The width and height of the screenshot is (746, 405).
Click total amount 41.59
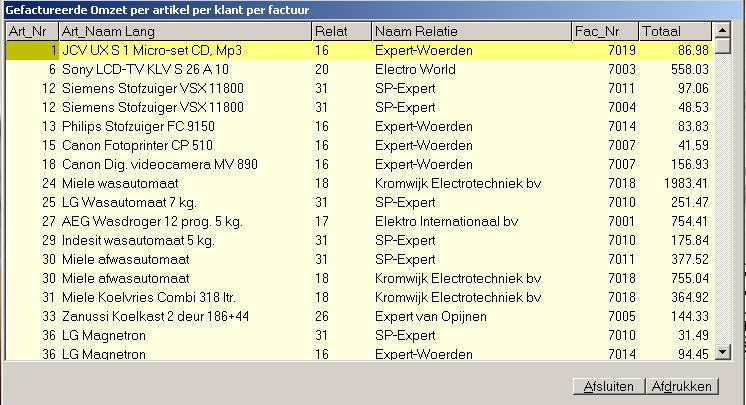[694, 146]
